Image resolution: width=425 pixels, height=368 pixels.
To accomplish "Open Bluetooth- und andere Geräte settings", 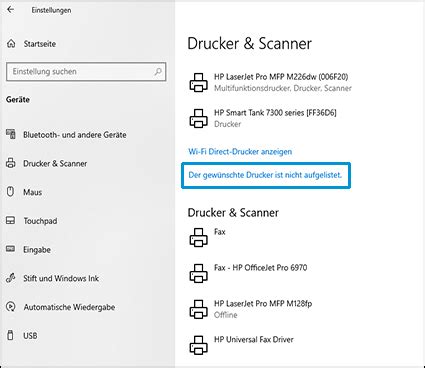I will point(75,135).
